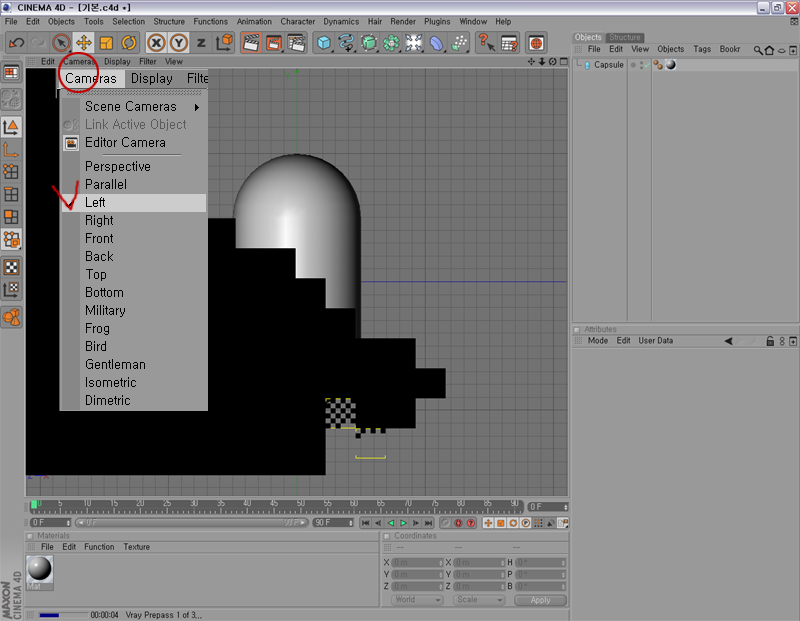Toggle autokeying red button
This screenshot has width=800, height=621.
pos(458,523)
